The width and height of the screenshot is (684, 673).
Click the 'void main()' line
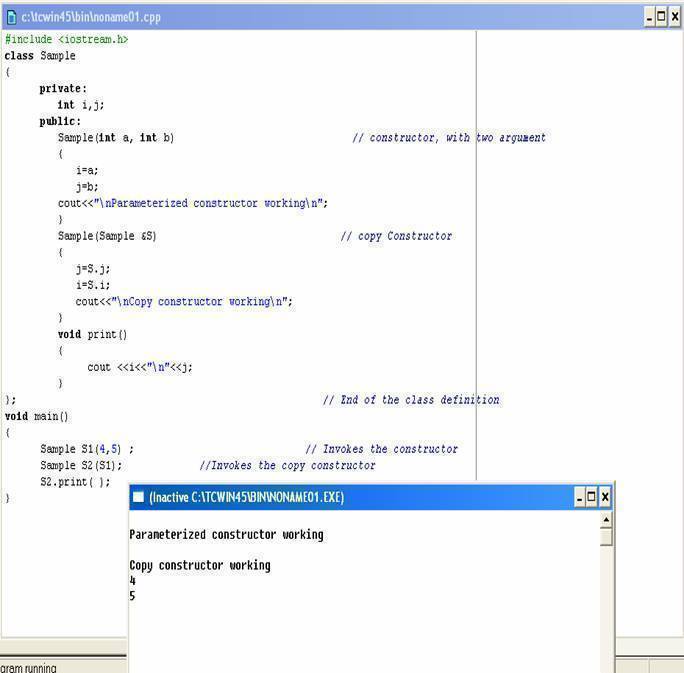tap(36, 416)
